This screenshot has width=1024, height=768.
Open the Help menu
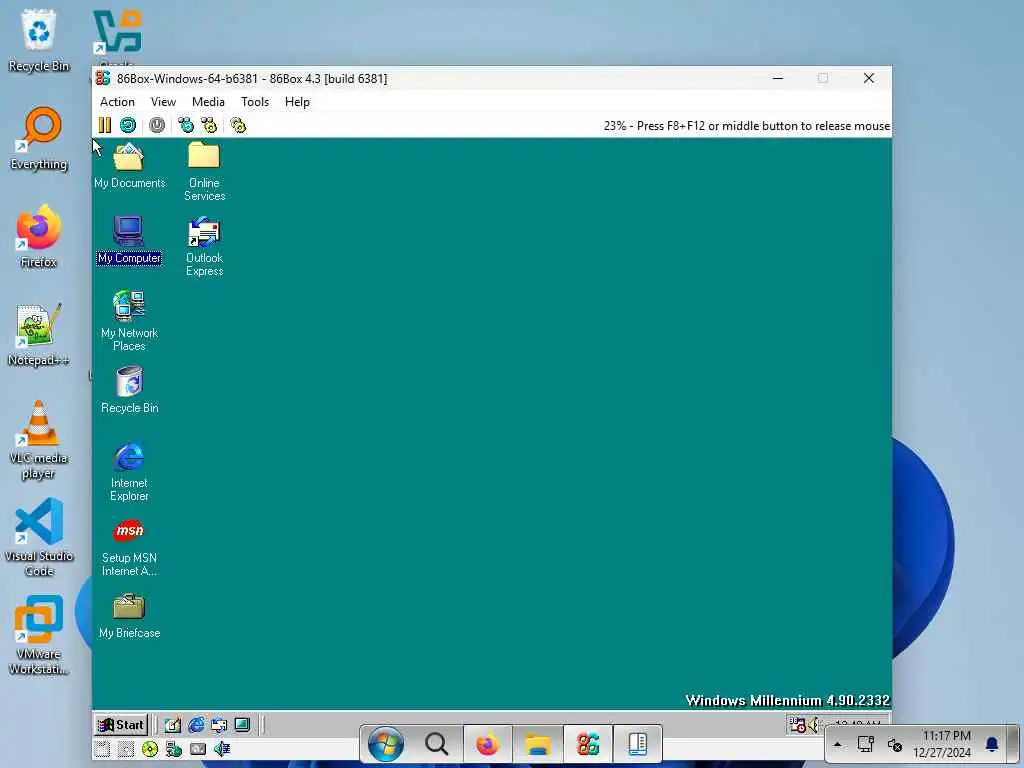pyautogui.click(x=297, y=102)
